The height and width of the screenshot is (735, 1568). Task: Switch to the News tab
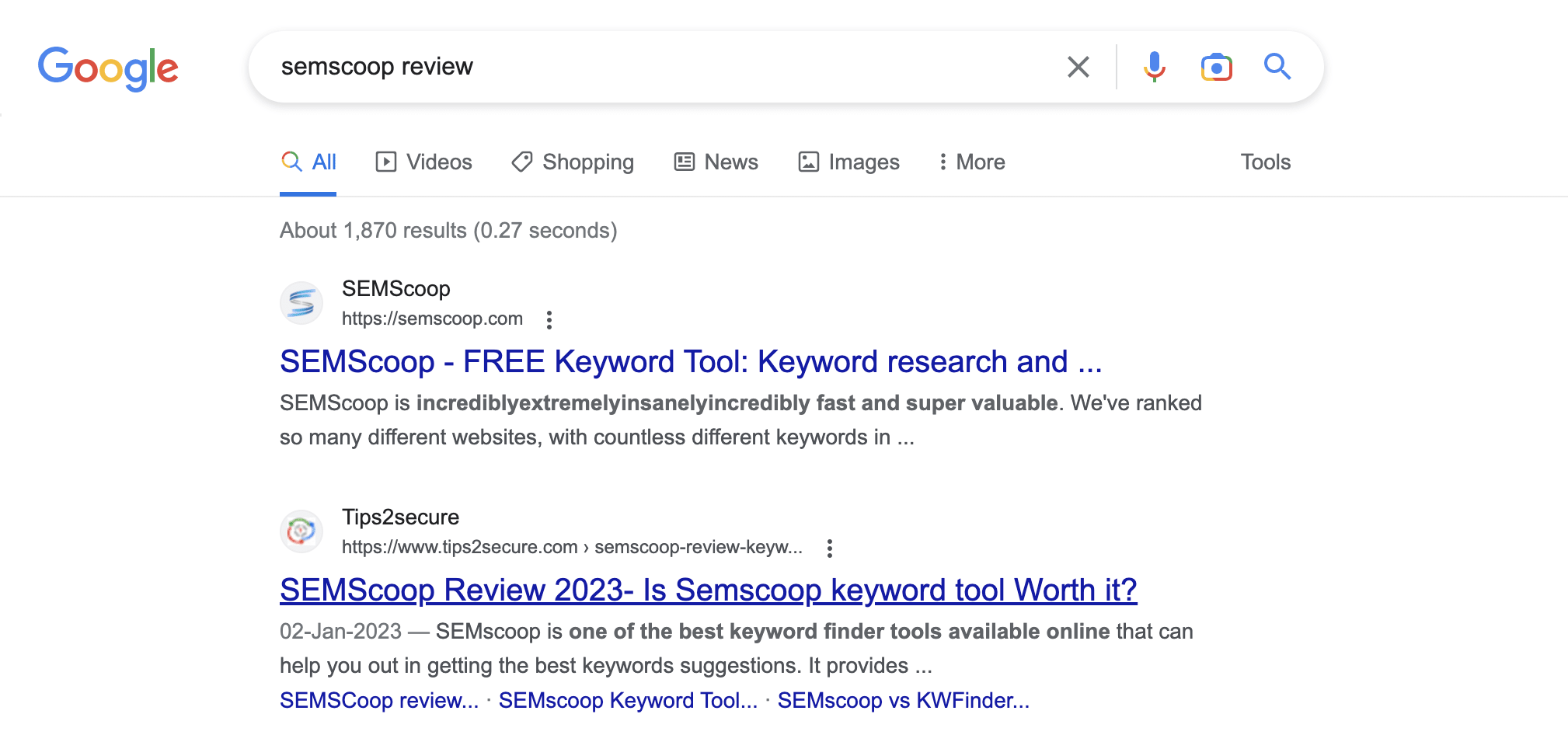click(x=716, y=162)
